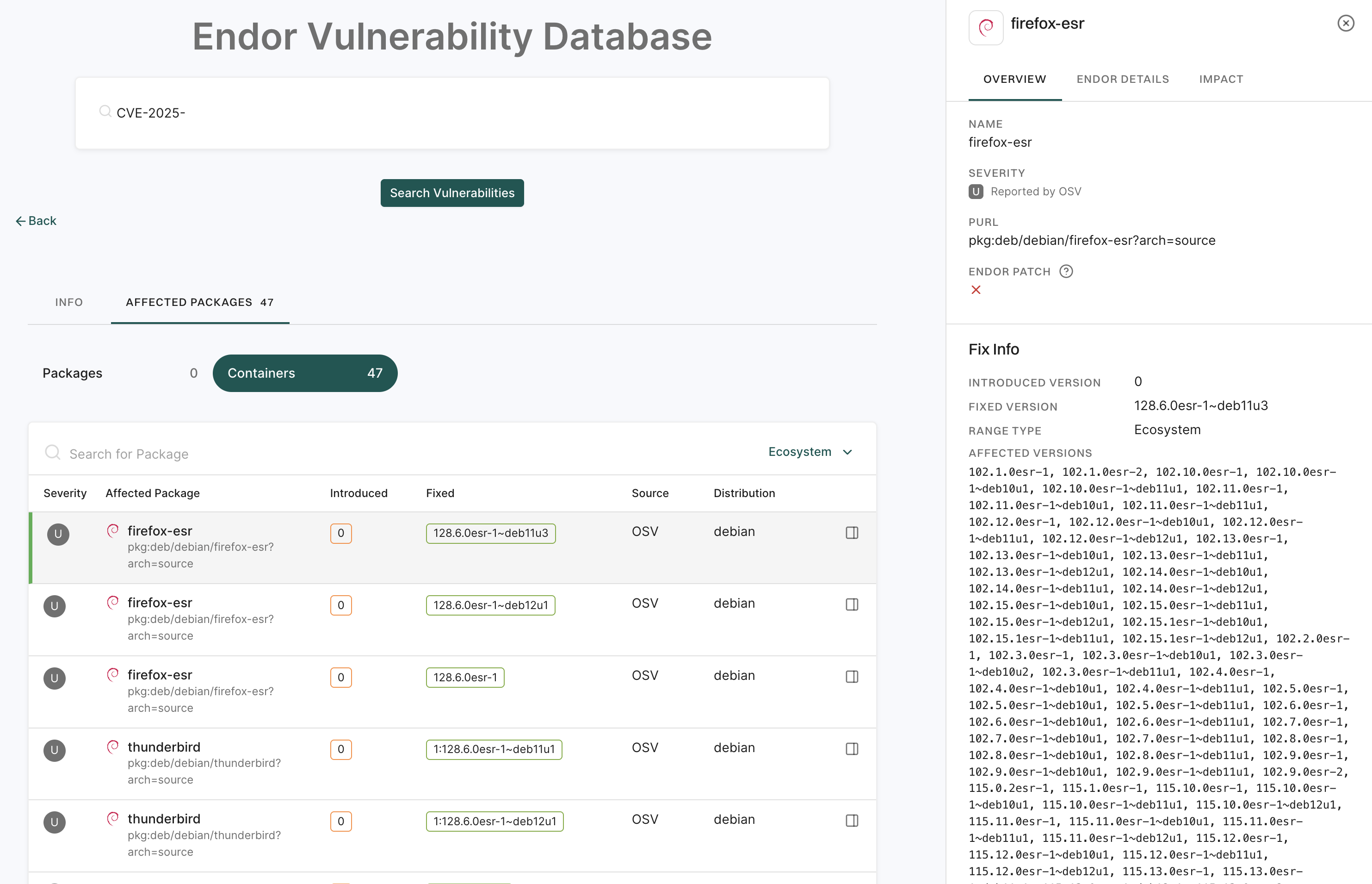Viewport: 1372px width, 884px height.
Task: Open side panel for thunderbird deb12u1 row
Action: click(852, 821)
